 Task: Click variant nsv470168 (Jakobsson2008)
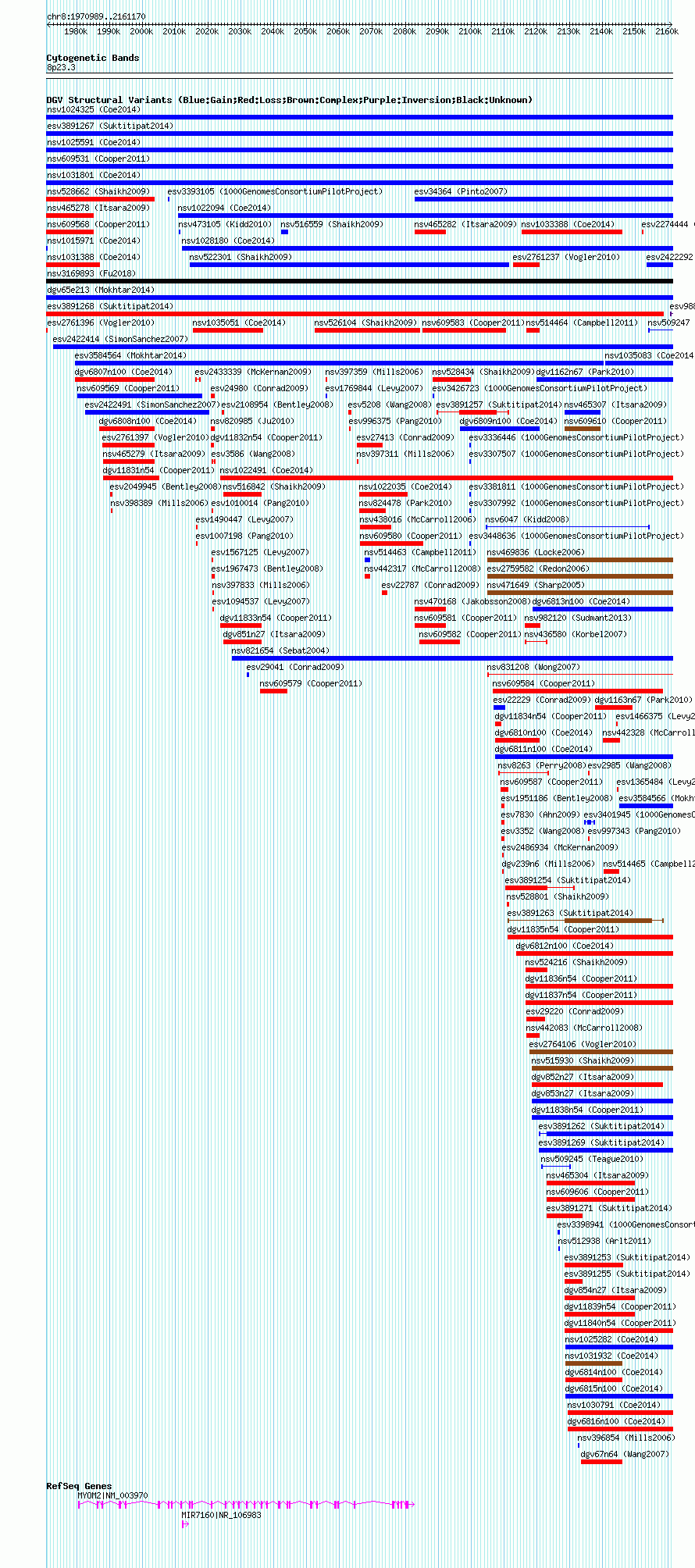472,601
